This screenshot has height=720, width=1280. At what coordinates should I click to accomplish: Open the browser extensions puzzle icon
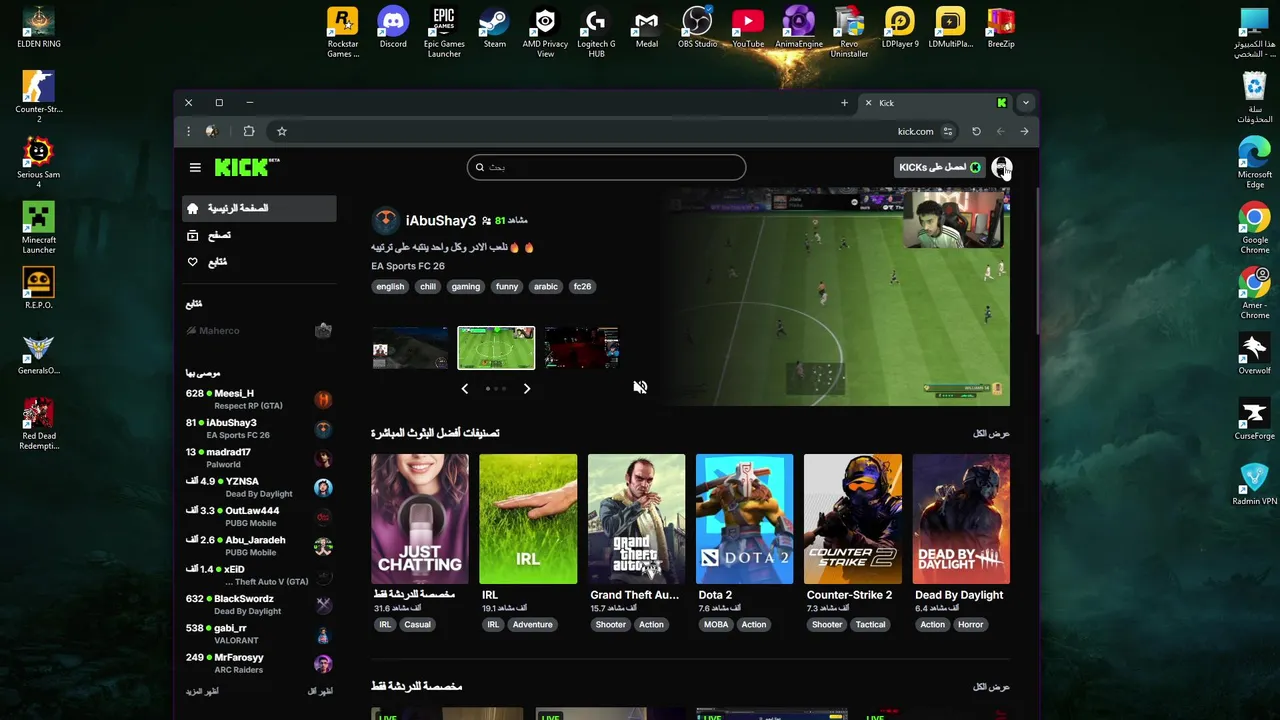point(249,131)
